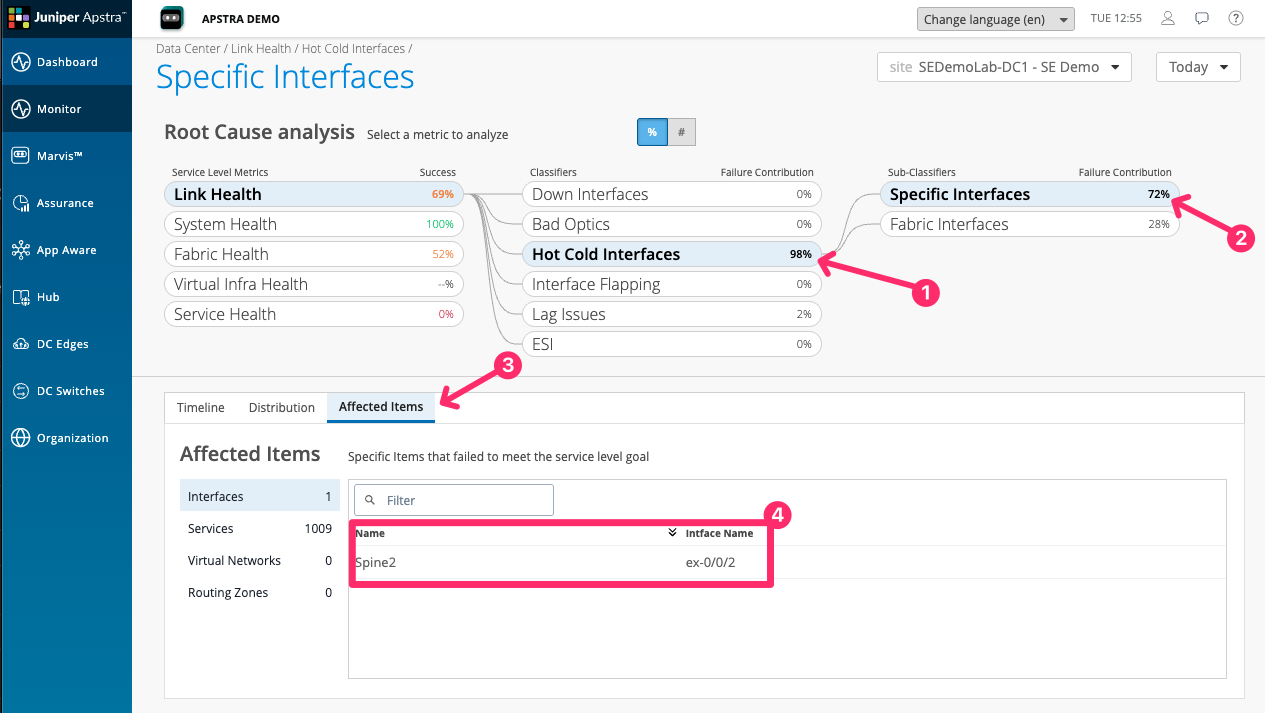
Task: Sort items by the Name column chevron
Action: pyautogui.click(x=671, y=533)
